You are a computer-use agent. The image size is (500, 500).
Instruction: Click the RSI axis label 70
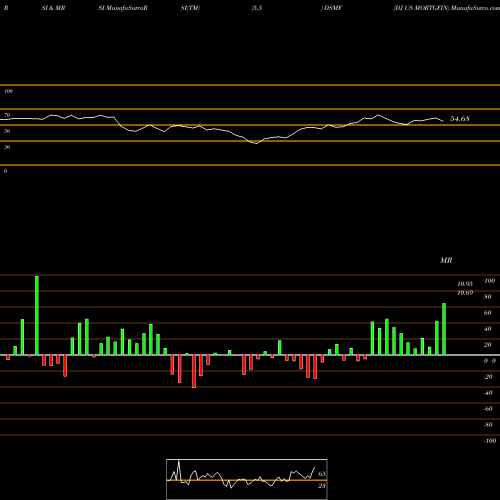coord(7,115)
